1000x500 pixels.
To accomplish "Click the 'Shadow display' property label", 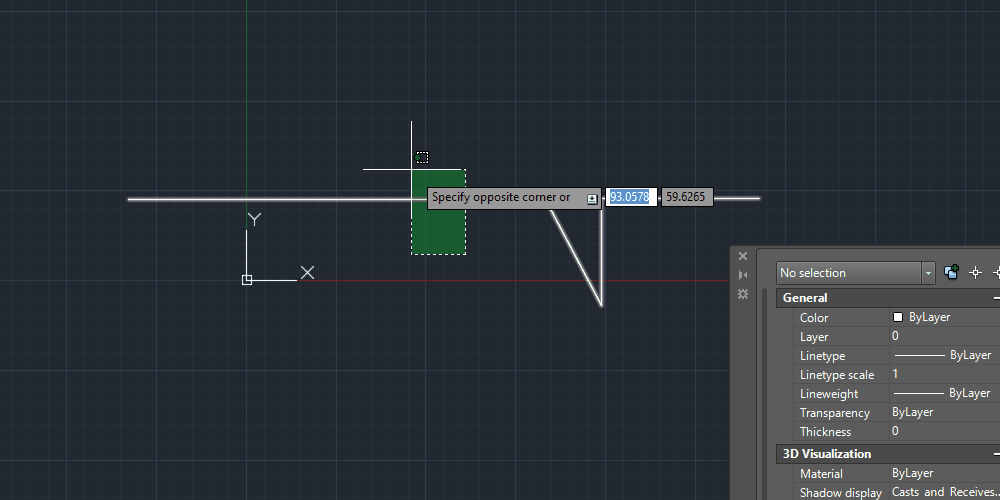I will pos(841,493).
